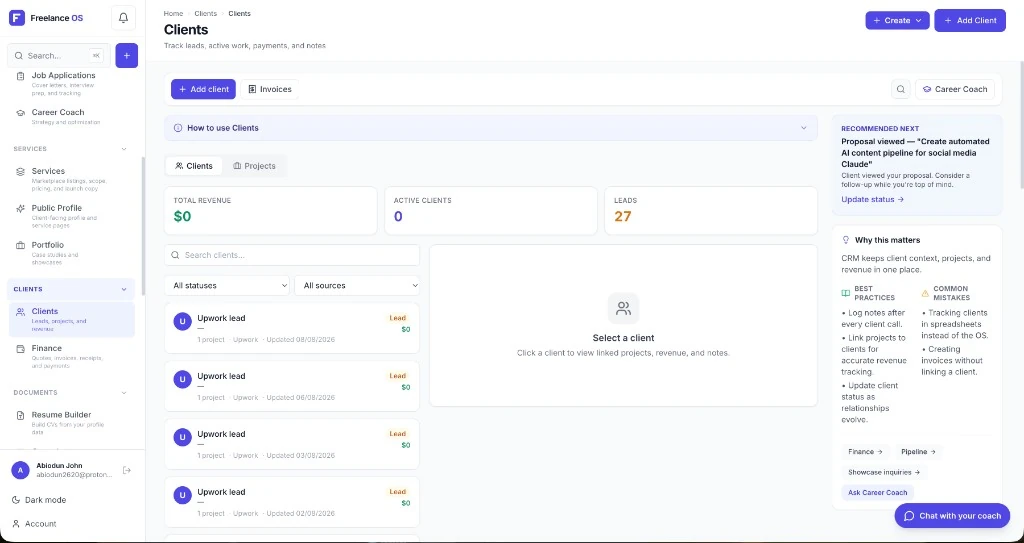Select the Upwork lead updated 02/08/2026

pyautogui.click(x=292, y=501)
